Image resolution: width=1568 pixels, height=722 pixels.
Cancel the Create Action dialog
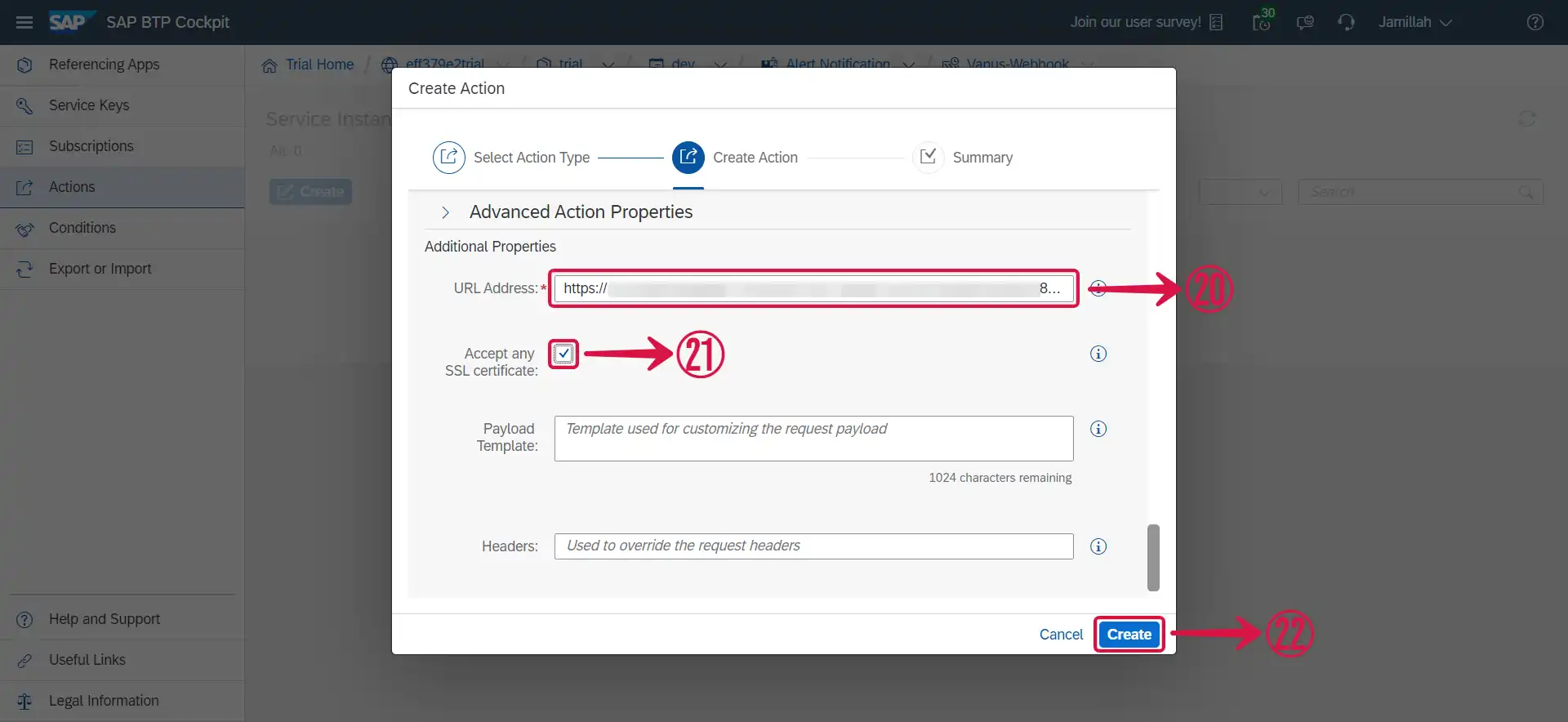tap(1061, 635)
